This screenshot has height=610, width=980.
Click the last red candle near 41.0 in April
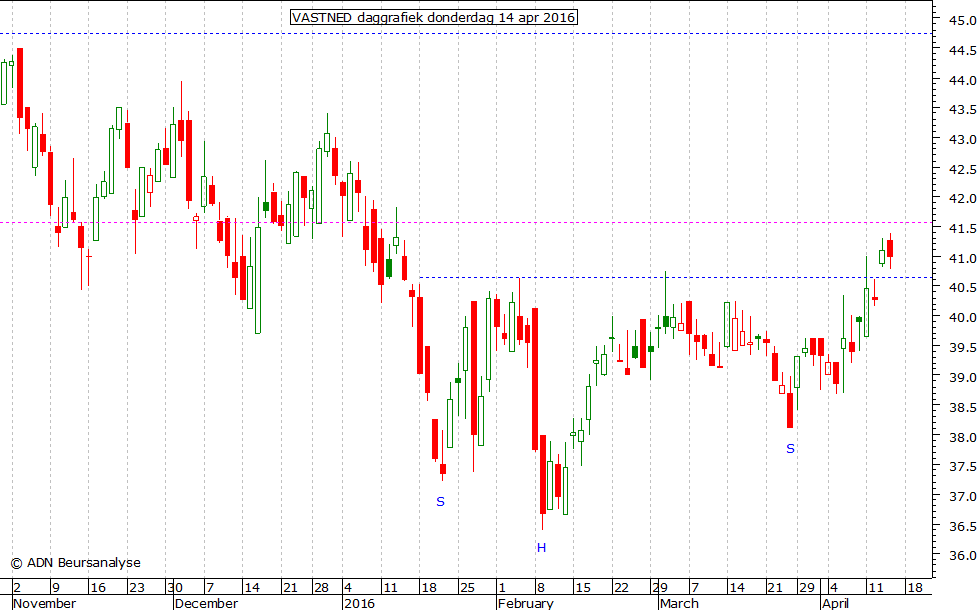coord(890,249)
